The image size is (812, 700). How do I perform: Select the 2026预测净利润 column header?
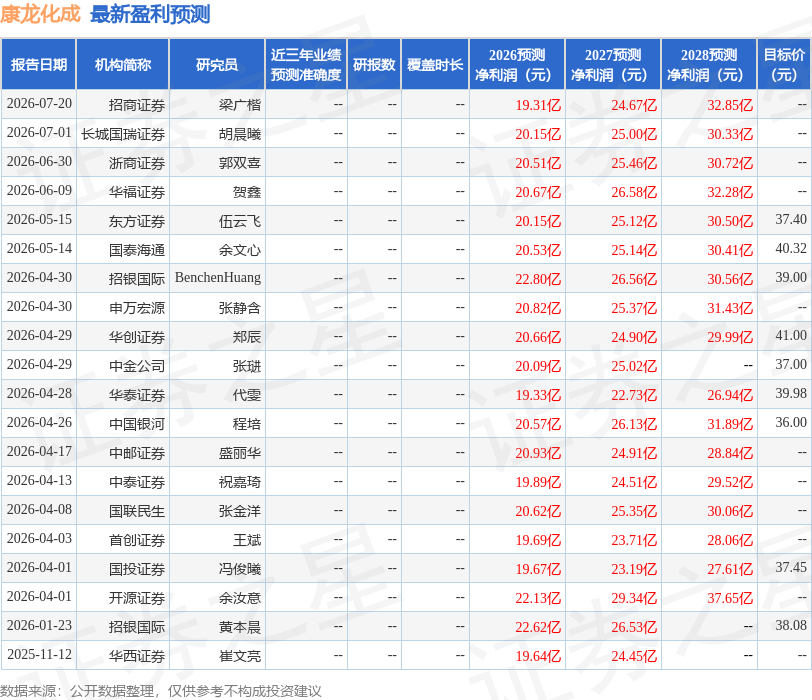(517, 64)
